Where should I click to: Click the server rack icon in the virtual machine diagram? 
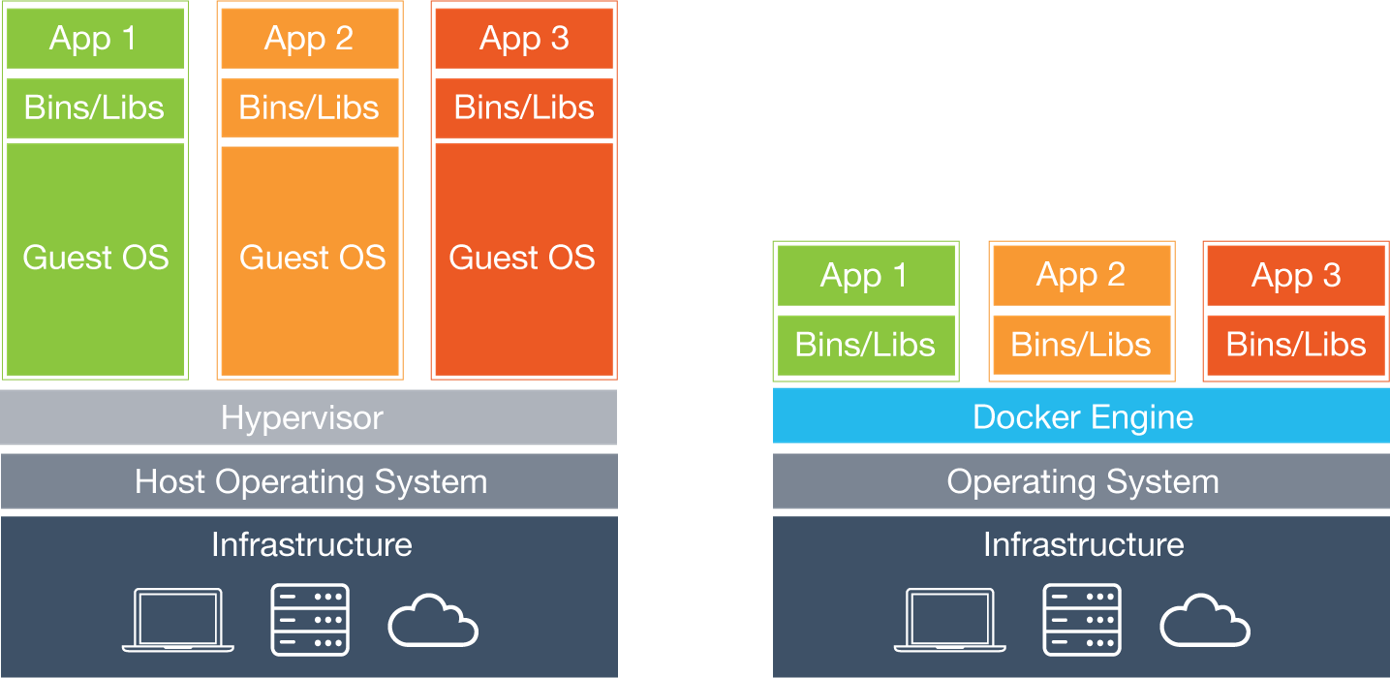pos(310,620)
